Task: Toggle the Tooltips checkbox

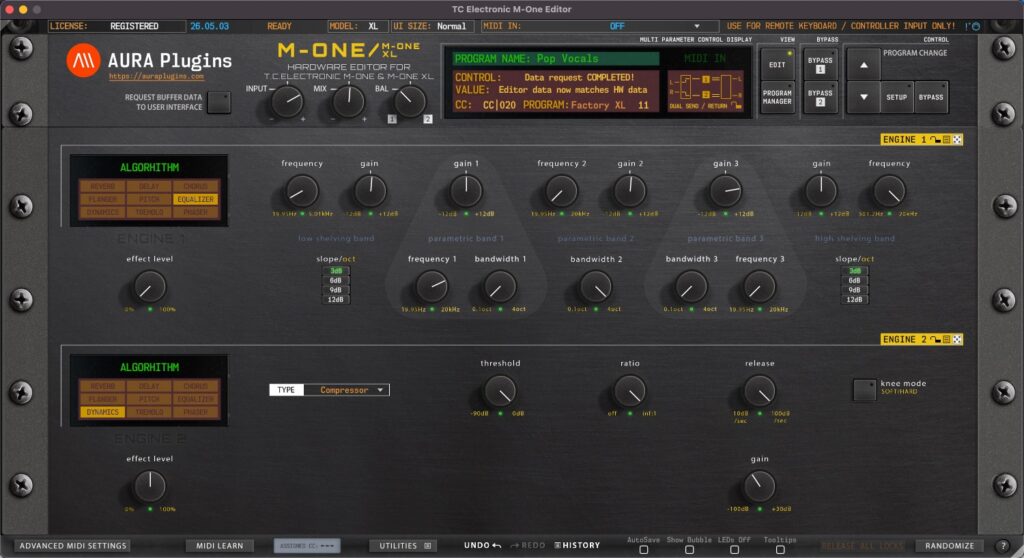Action: 780,550
